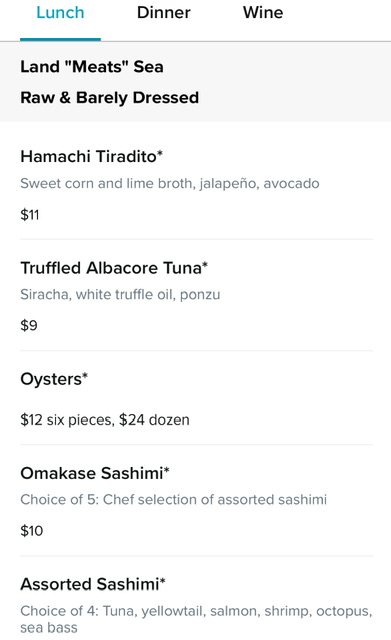Open the Dinner menu tab
391x640 pixels.
[x=164, y=12]
